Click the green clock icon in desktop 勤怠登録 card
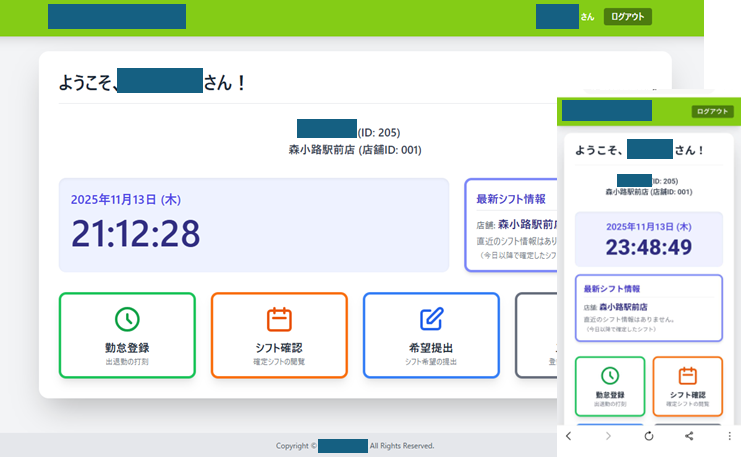Viewport: 741px width, 458px height. [127, 319]
